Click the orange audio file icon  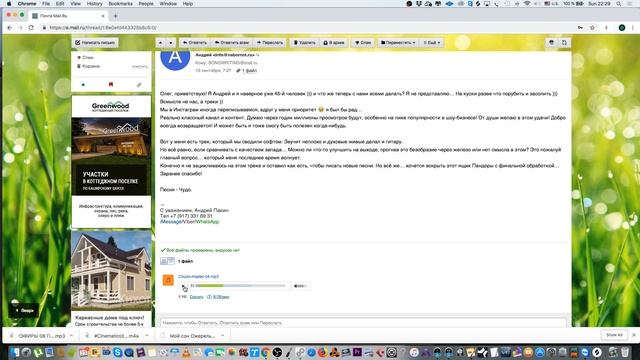tap(168, 280)
